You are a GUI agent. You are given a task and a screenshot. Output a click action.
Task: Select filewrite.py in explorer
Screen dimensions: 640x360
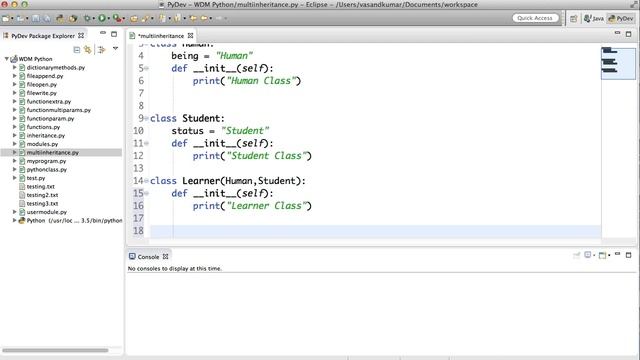tap(42, 93)
